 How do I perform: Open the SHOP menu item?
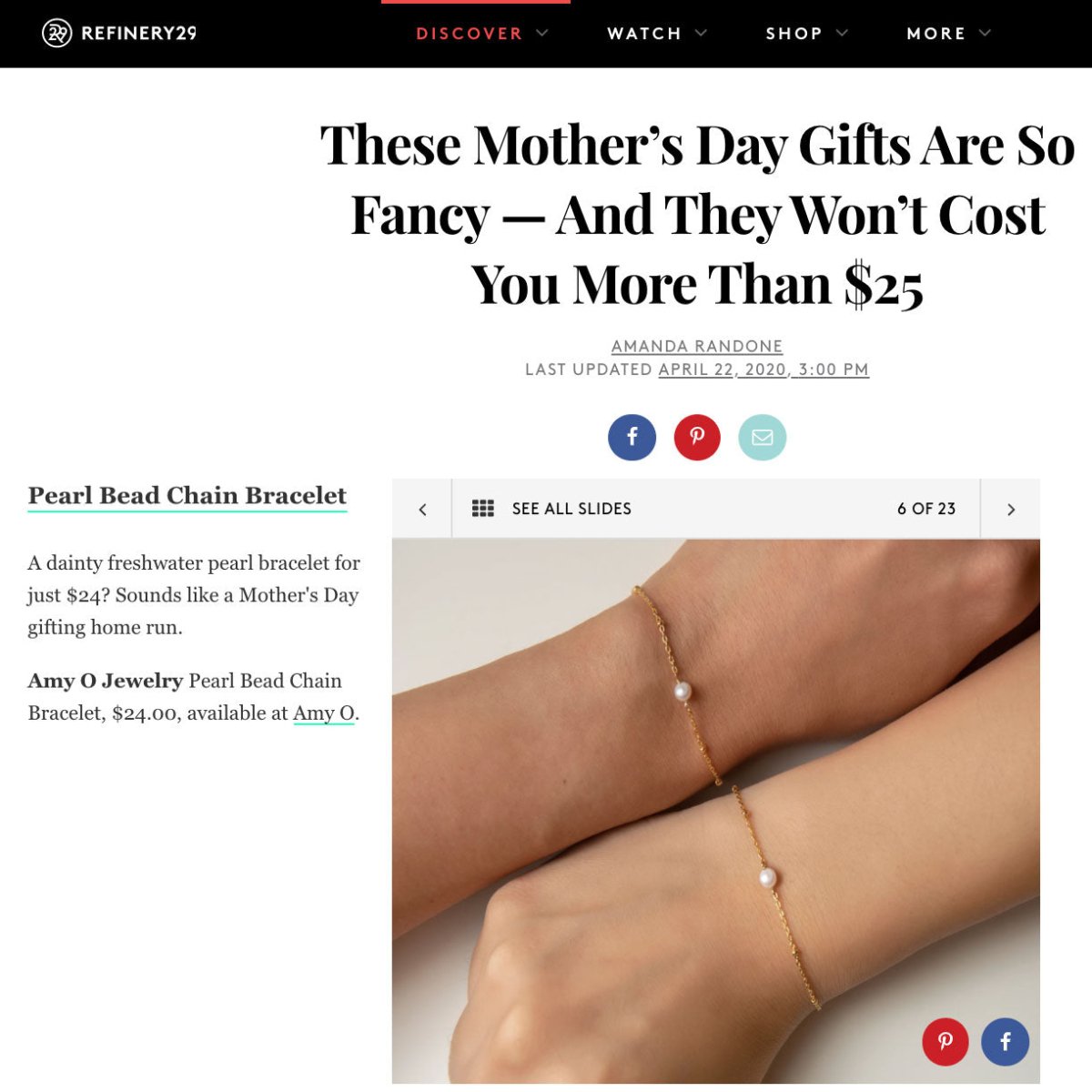click(x=795, y=34)
